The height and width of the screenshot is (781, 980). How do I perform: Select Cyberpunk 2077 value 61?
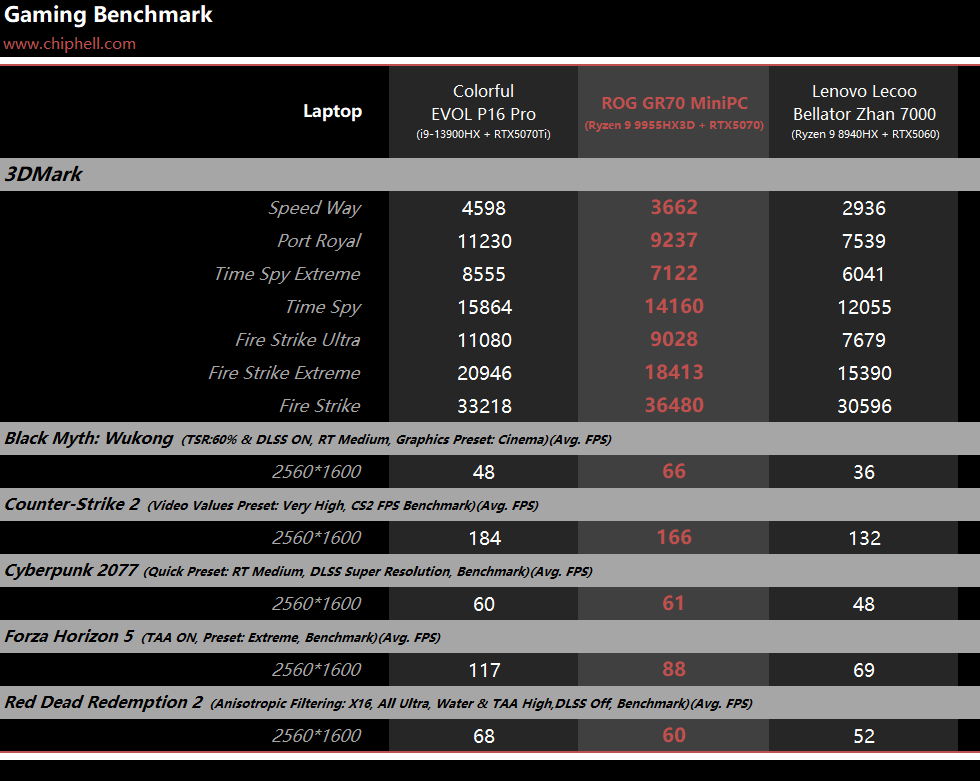click(673, 604)
